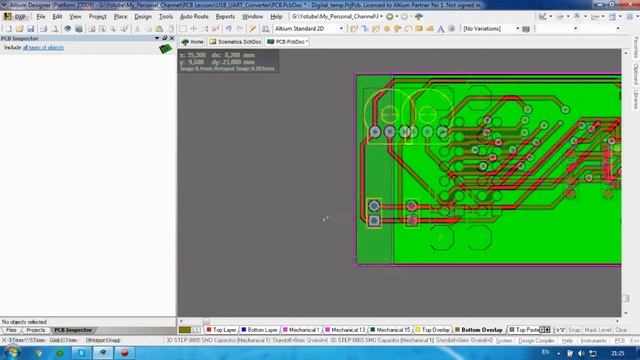640x360 pixels.
Task: Toggle the Mechanical 15 layer tab
Action: click(390, 330)
